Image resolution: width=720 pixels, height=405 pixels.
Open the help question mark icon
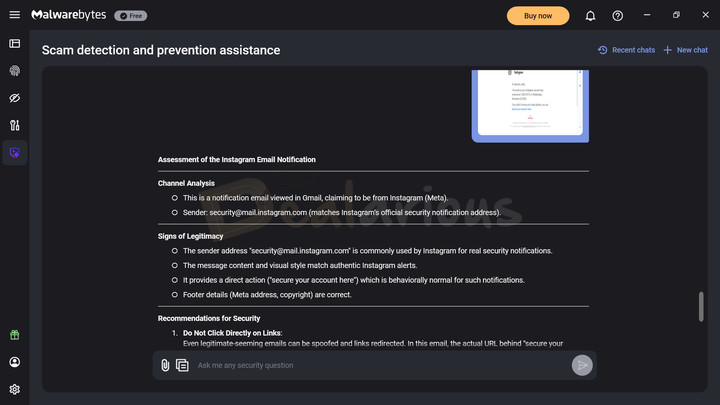[618, 16]
